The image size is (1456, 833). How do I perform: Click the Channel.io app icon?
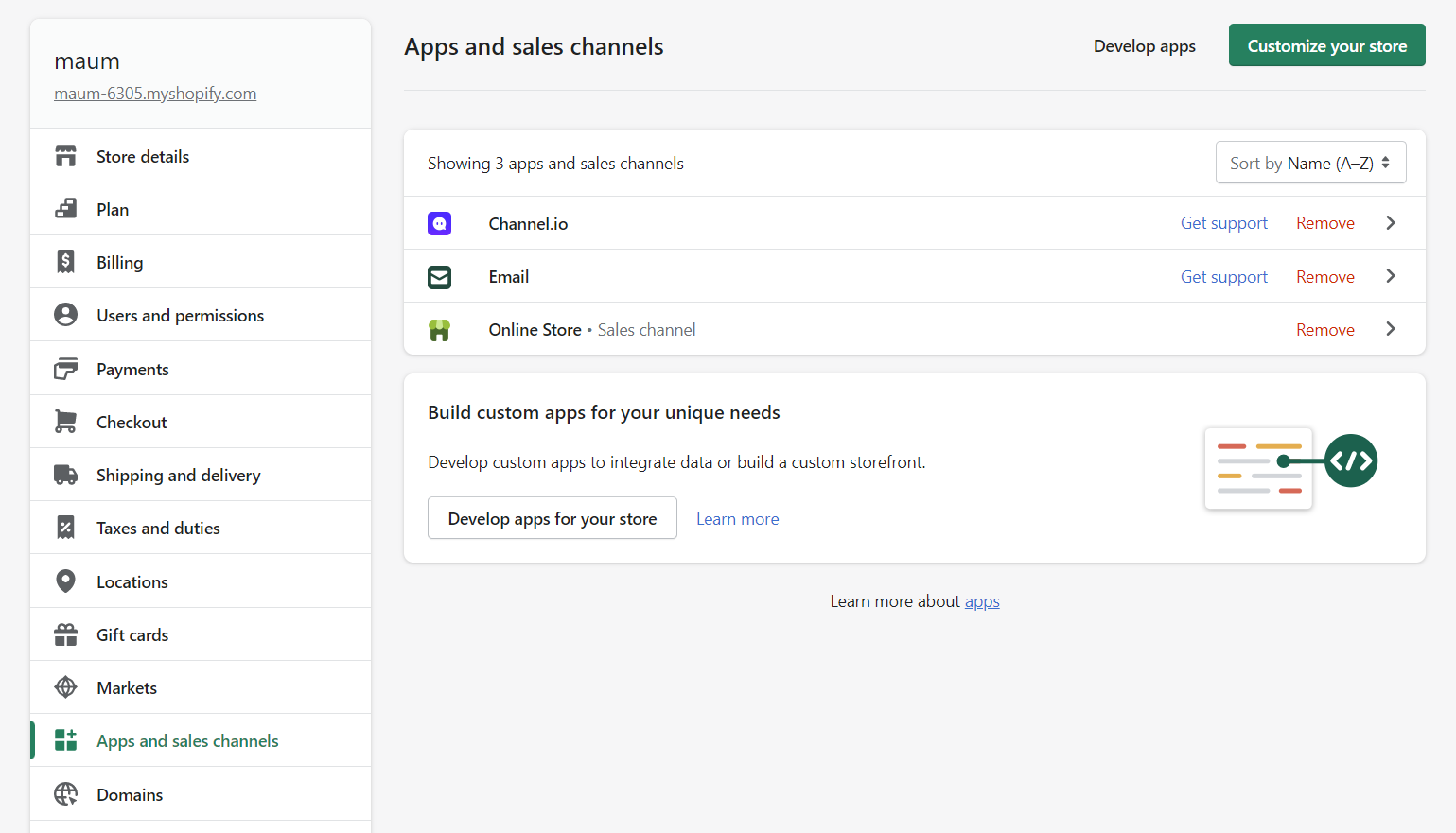(439, 223)
